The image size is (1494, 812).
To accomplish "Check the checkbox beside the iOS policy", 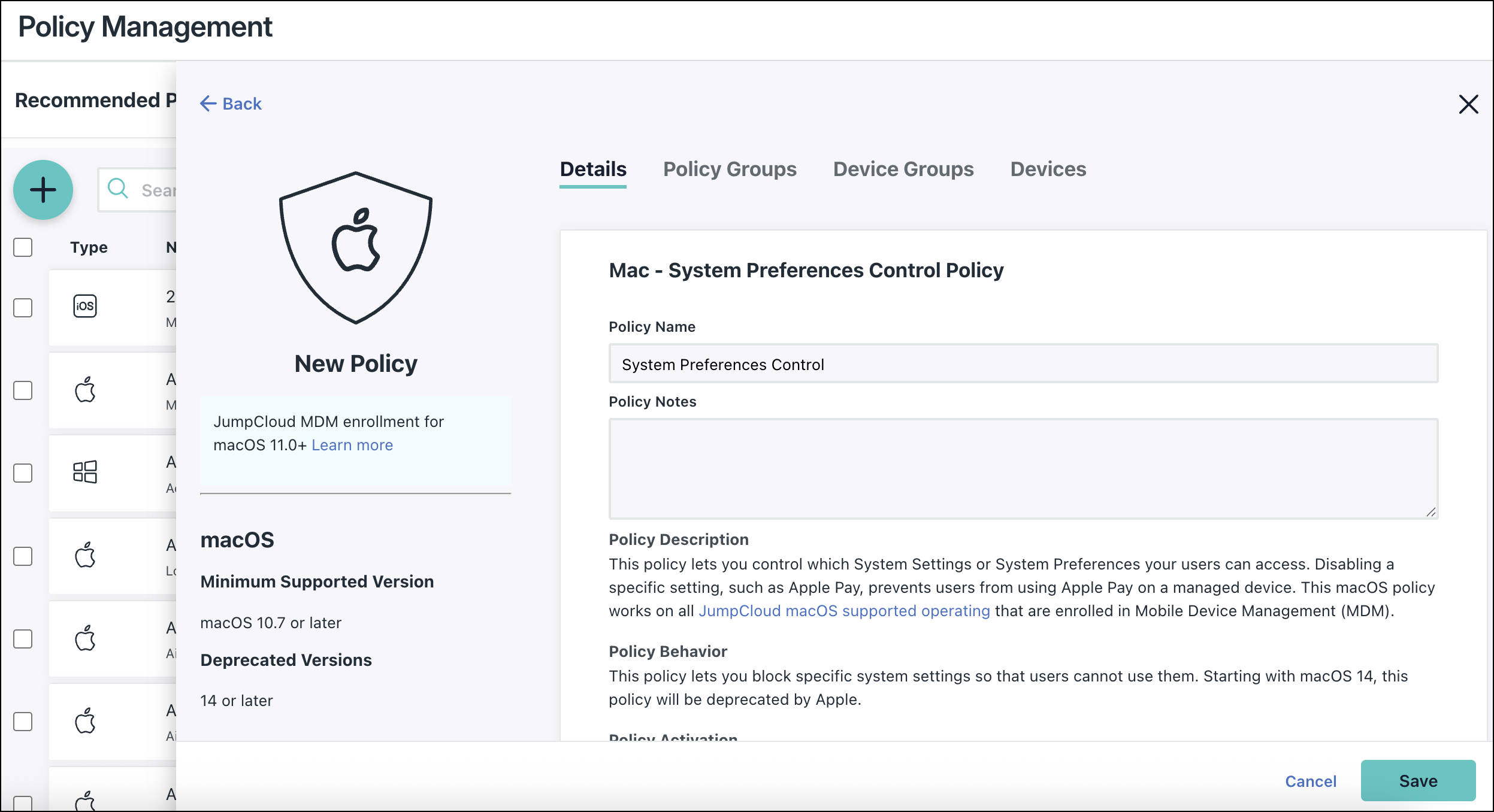I will (22, 307).
